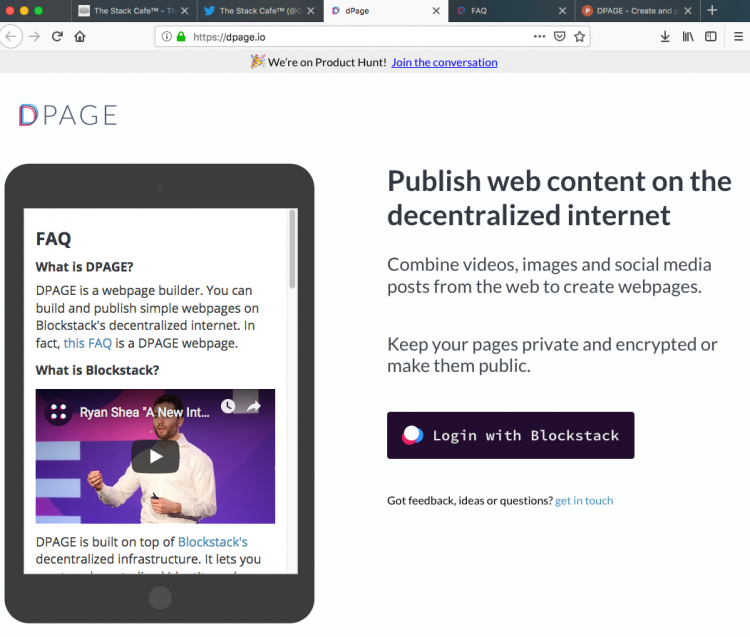750x637 pixels.
Task: Open the this FAQ link
Action: pyautogui.click(x=88, y=343)
